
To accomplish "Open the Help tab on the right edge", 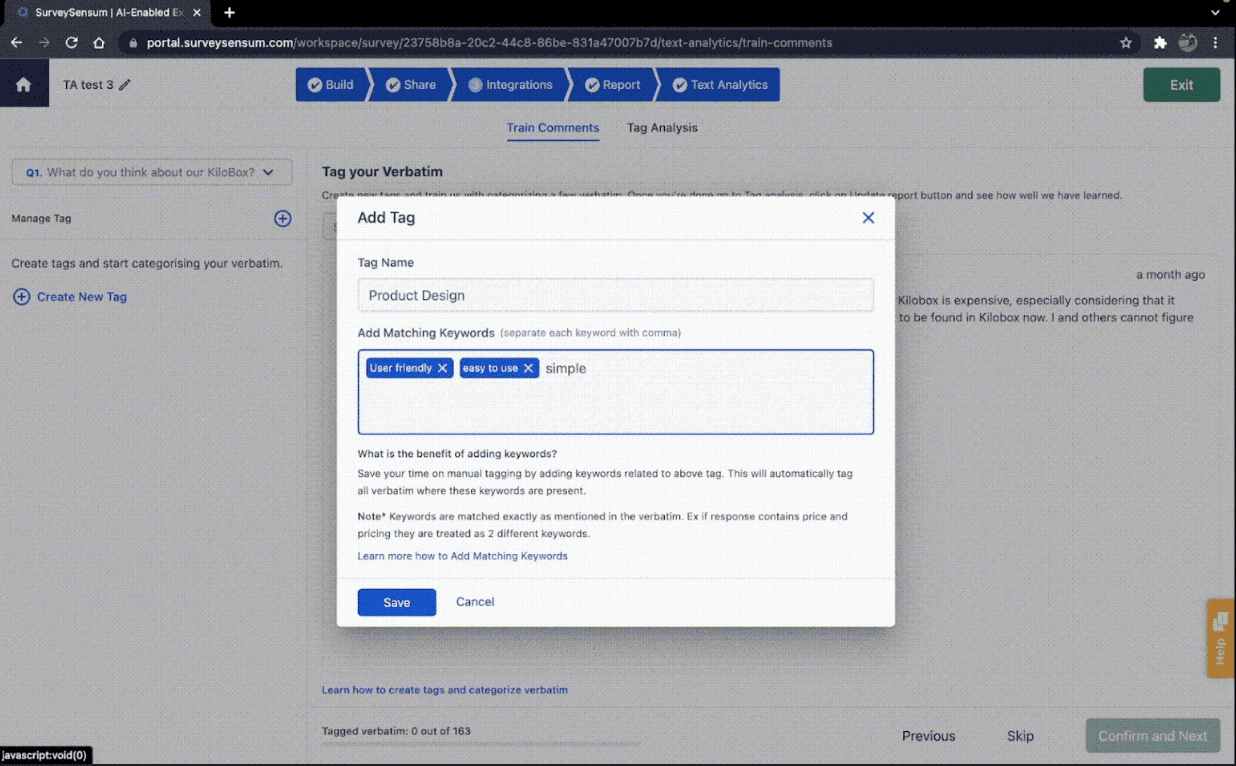I will (1219, 638).
